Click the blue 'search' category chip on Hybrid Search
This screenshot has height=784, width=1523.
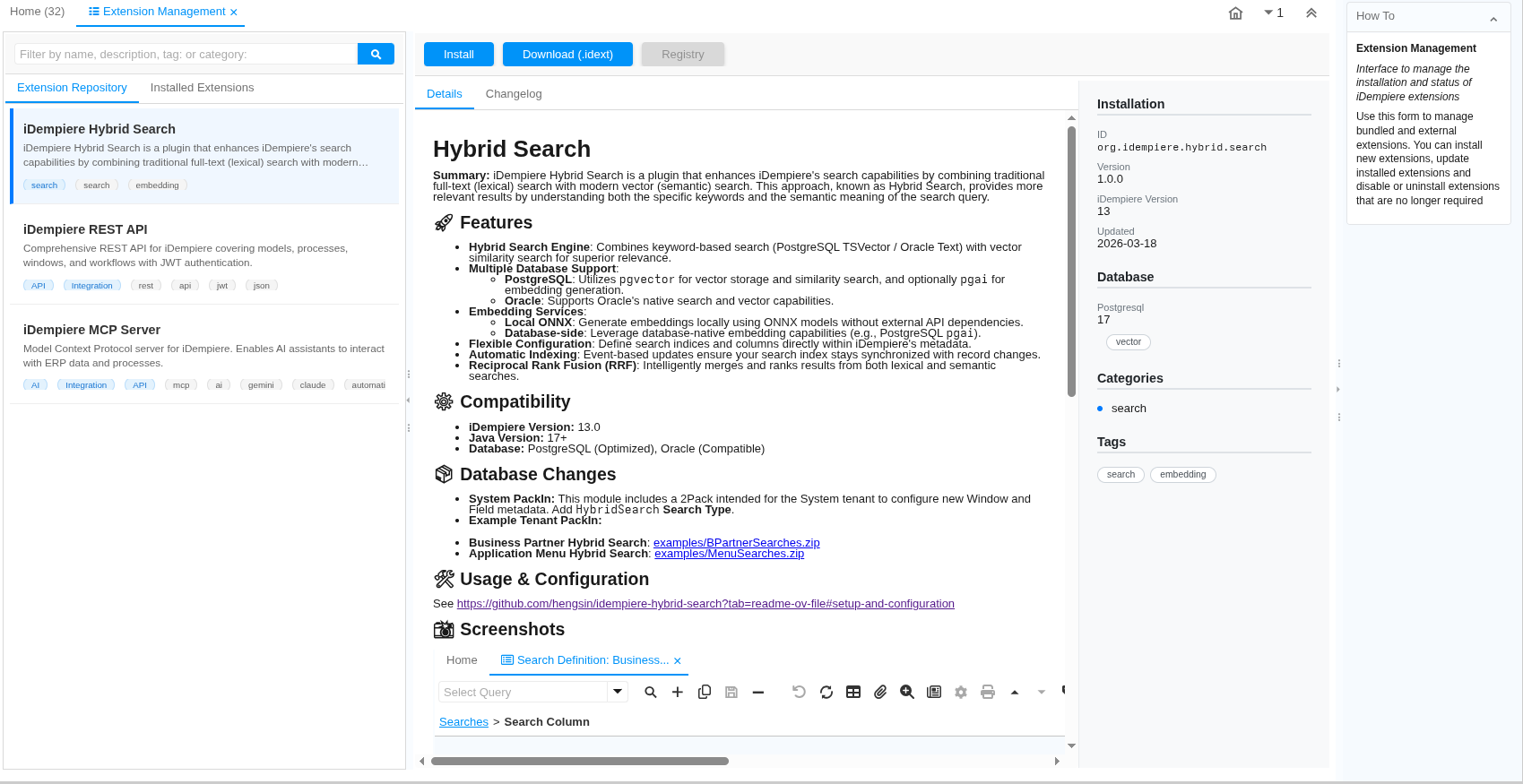tap(44, 185)
